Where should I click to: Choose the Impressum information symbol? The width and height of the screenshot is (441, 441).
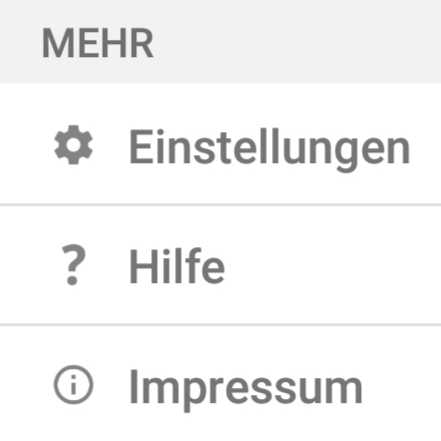(73, 385)
